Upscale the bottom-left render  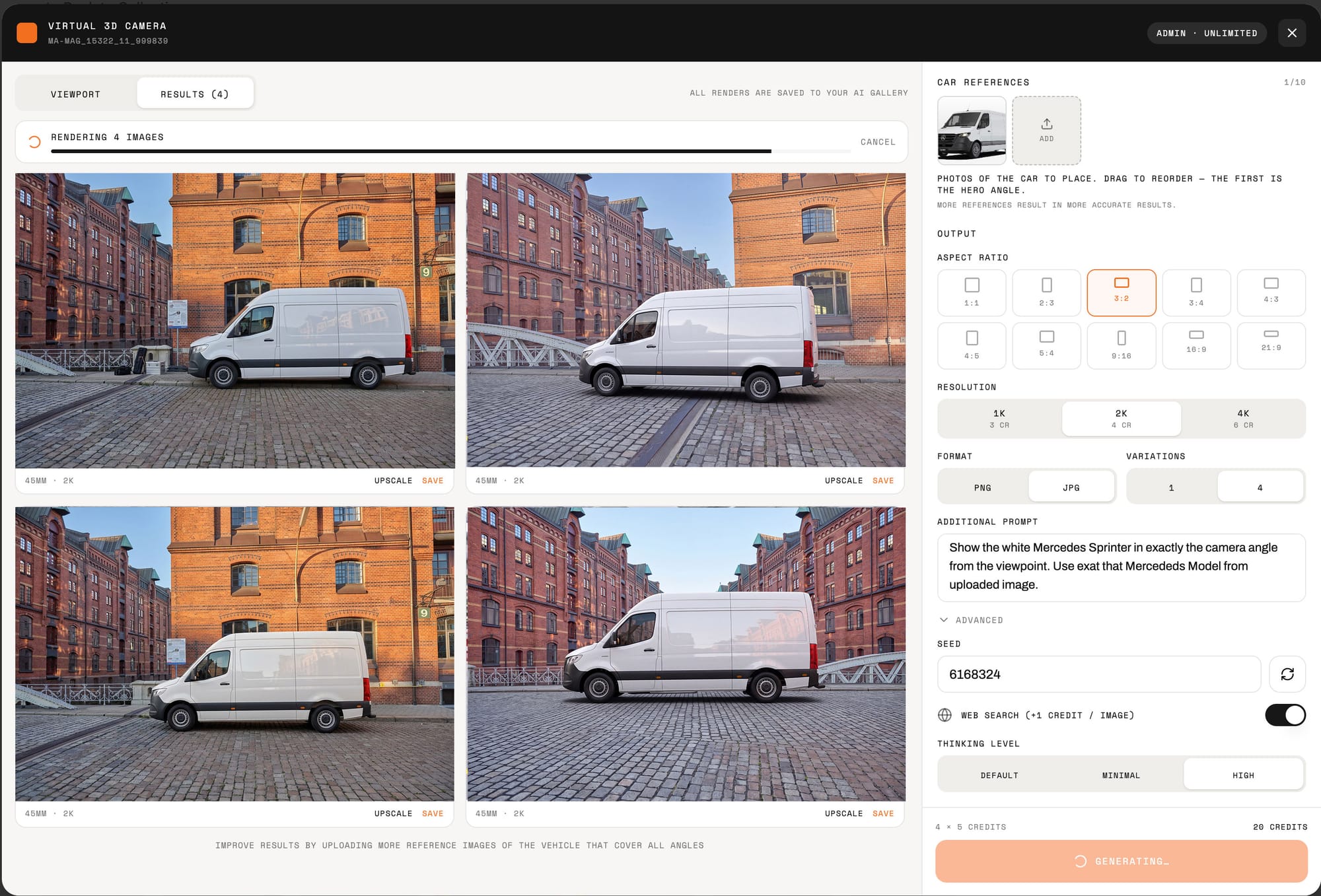pyautogui.click(x=393, y=813)
